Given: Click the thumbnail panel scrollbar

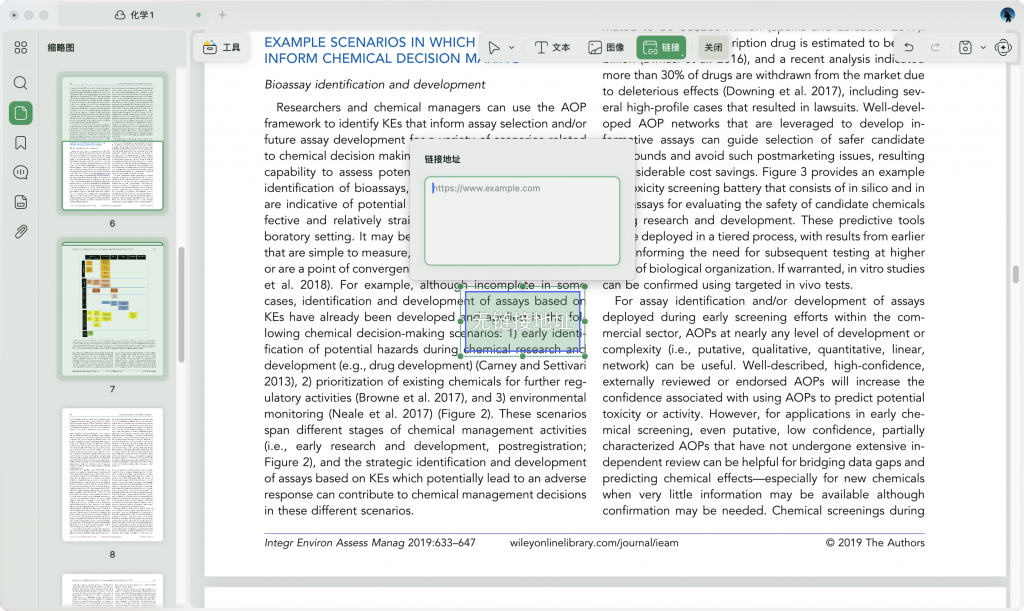Looking at the screenshot, I should click(x=181, y=304).
